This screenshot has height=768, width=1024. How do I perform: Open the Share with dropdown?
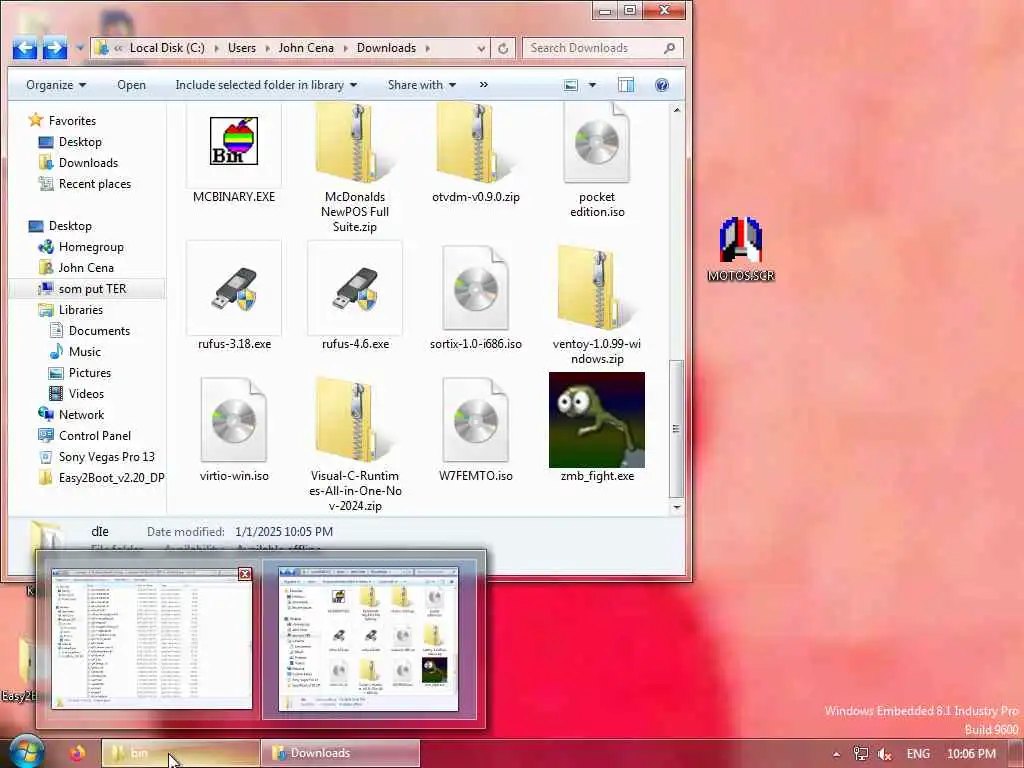coord(421,85)
